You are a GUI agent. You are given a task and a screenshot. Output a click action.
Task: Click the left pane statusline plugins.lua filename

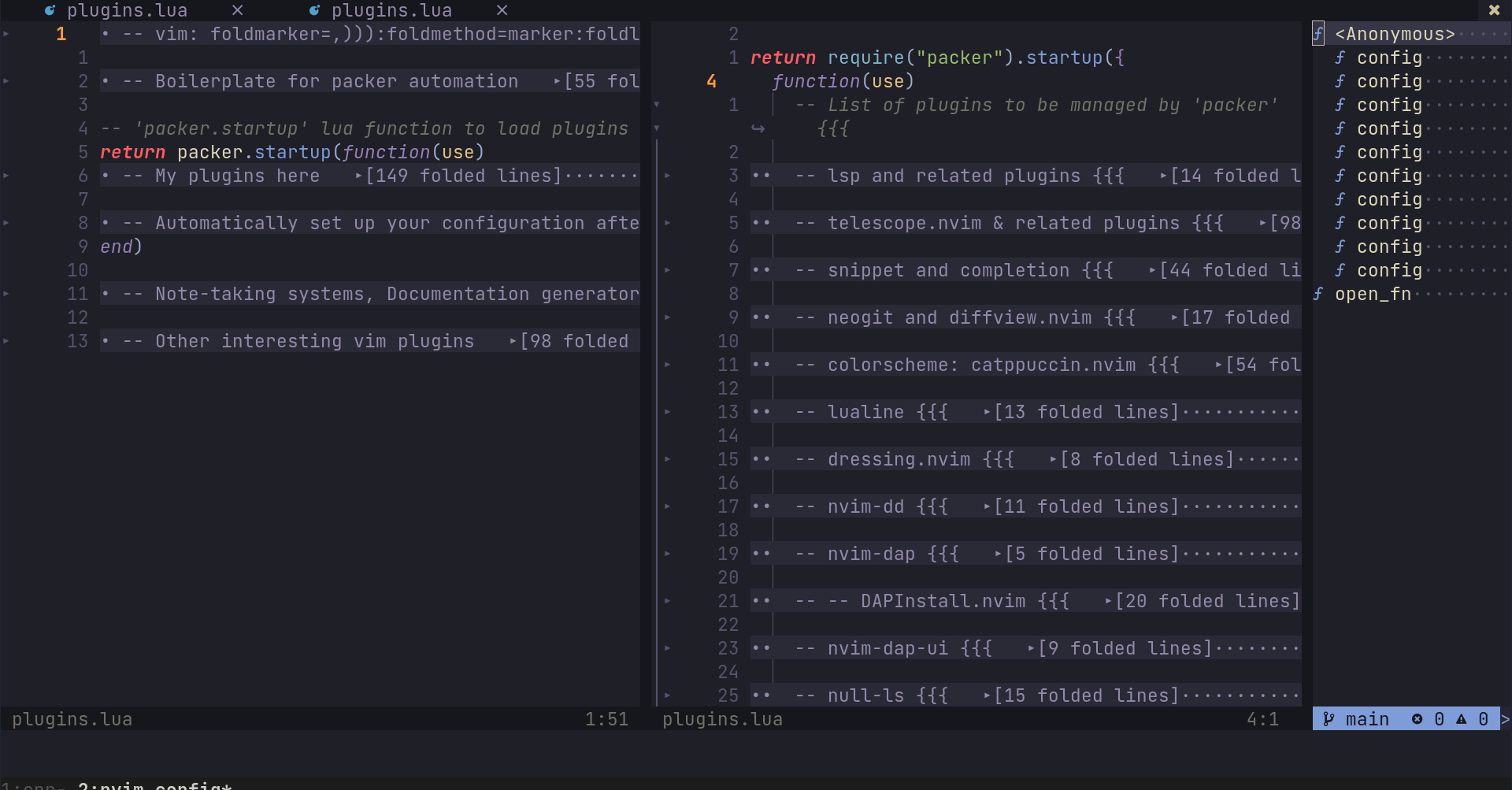(72, 719)
